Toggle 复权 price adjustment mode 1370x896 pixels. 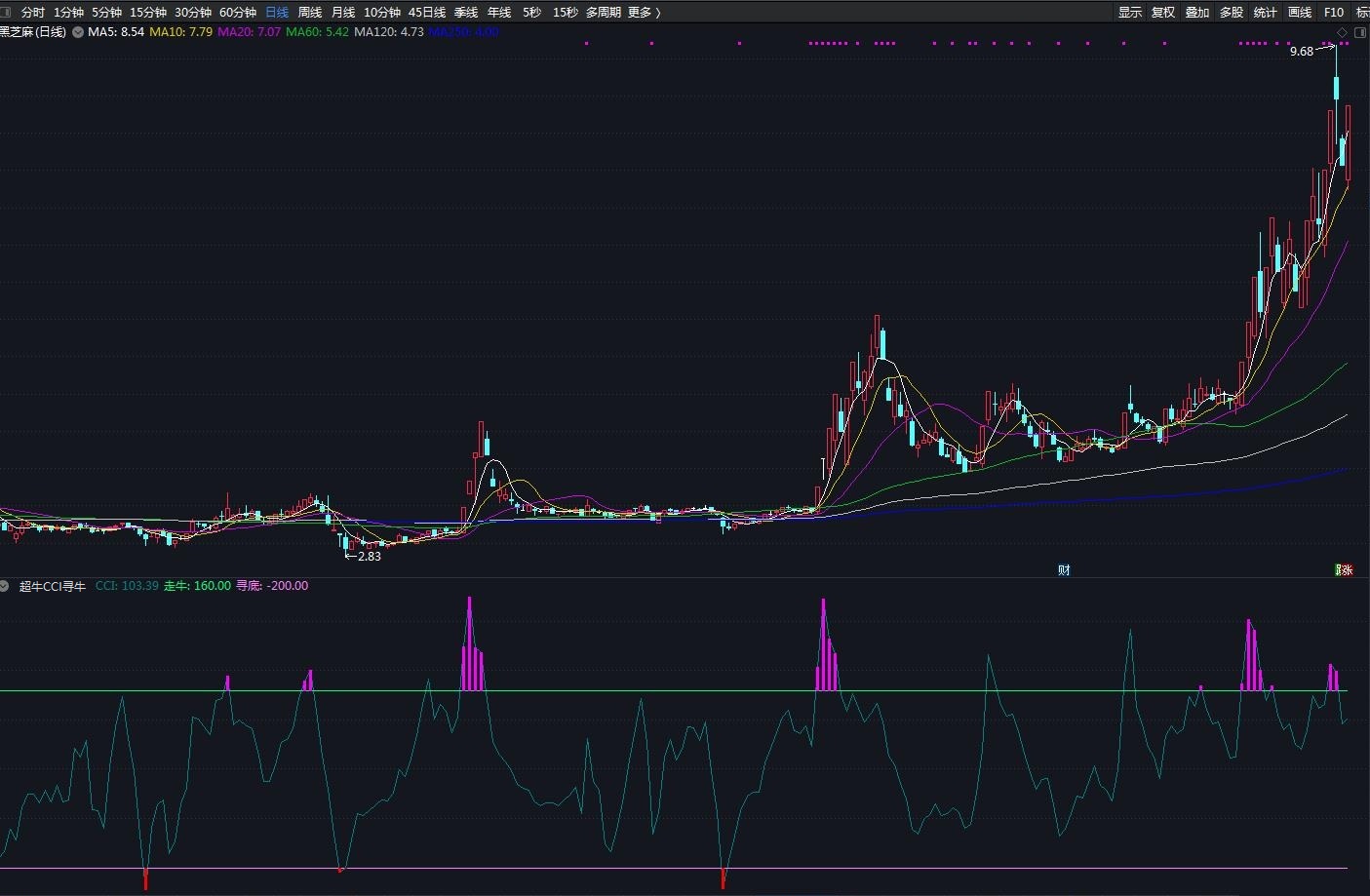point(1162,13)
